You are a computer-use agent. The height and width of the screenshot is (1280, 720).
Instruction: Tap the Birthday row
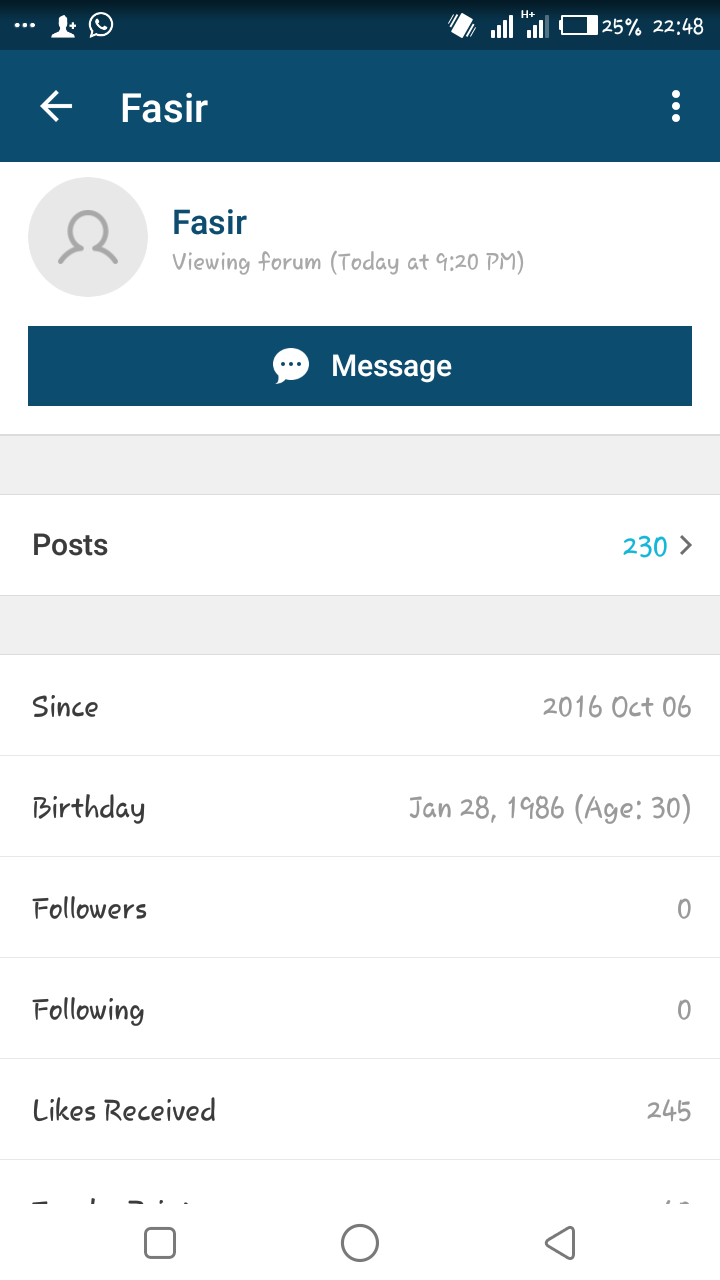[360, 807]
